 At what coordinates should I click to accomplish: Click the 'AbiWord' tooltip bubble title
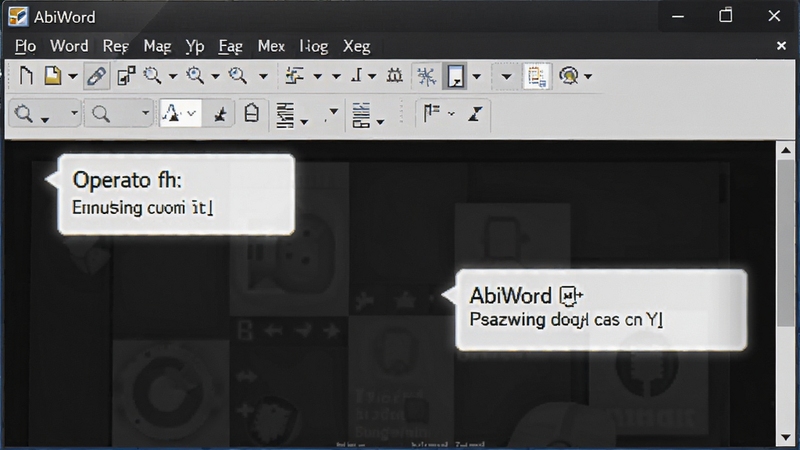(x=511, y=295)
